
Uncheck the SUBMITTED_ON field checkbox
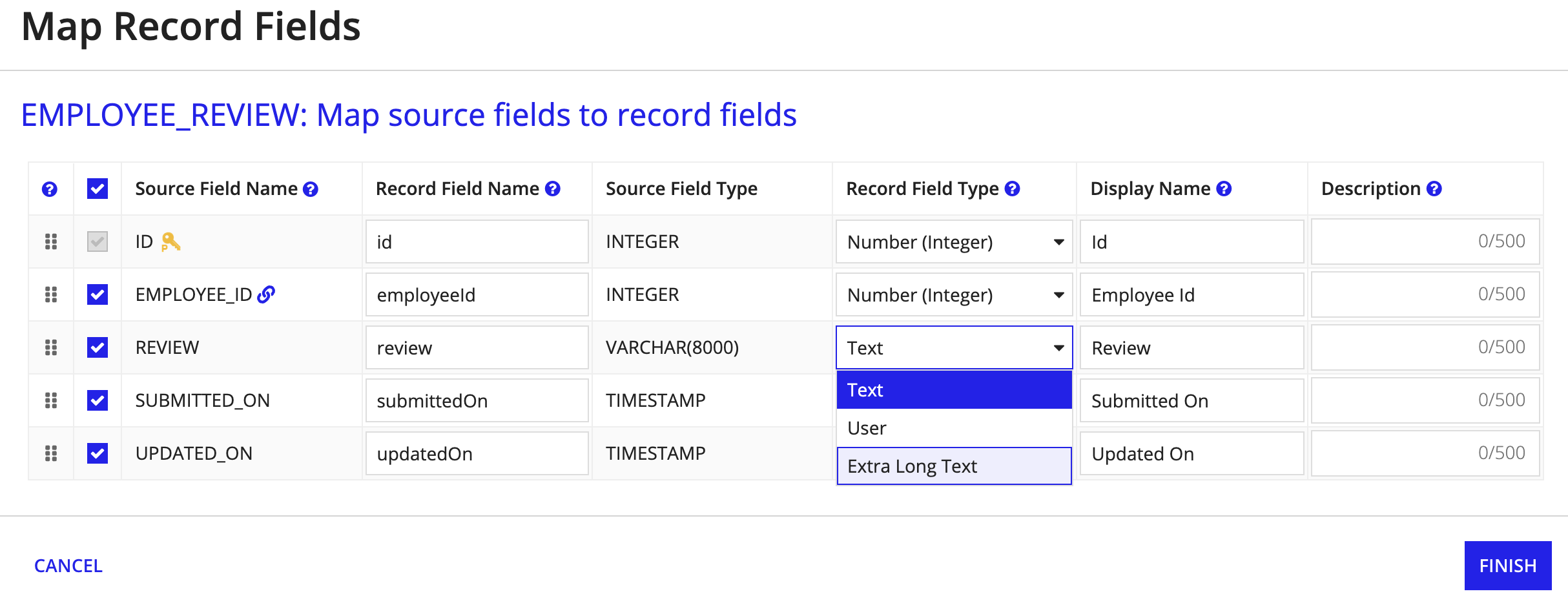(98, 400)
